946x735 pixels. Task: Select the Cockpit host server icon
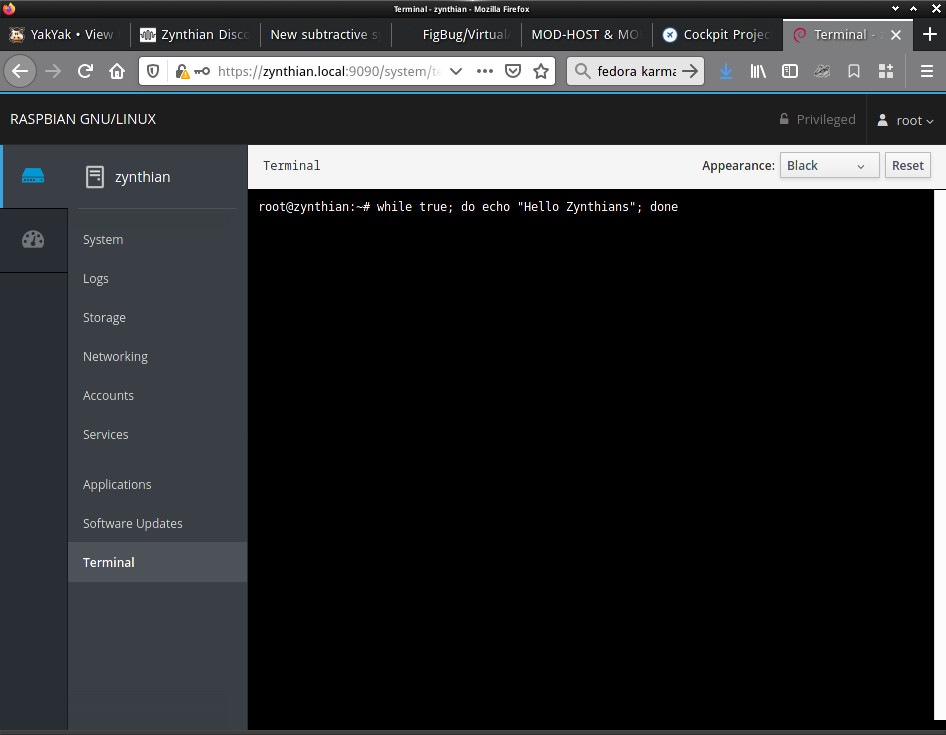pos(33,176)
